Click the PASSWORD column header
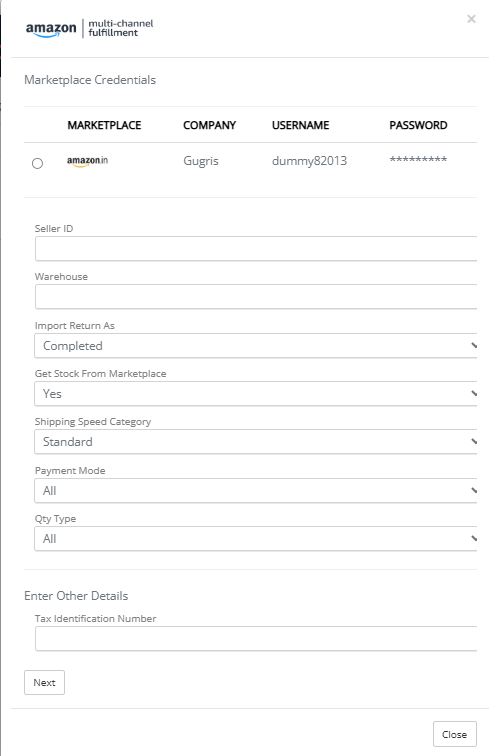The width and height of the screenshot is (497, 756). click(x=418, y=125)
